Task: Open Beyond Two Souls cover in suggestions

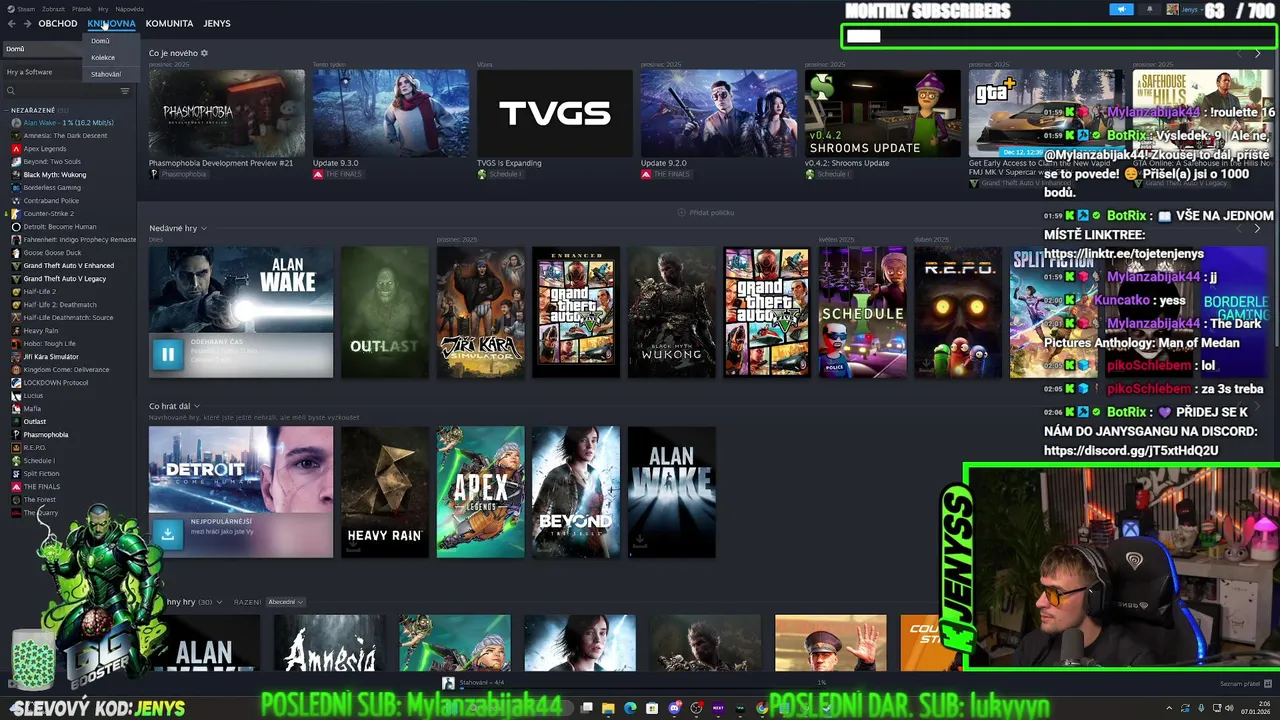Action: 576,492
